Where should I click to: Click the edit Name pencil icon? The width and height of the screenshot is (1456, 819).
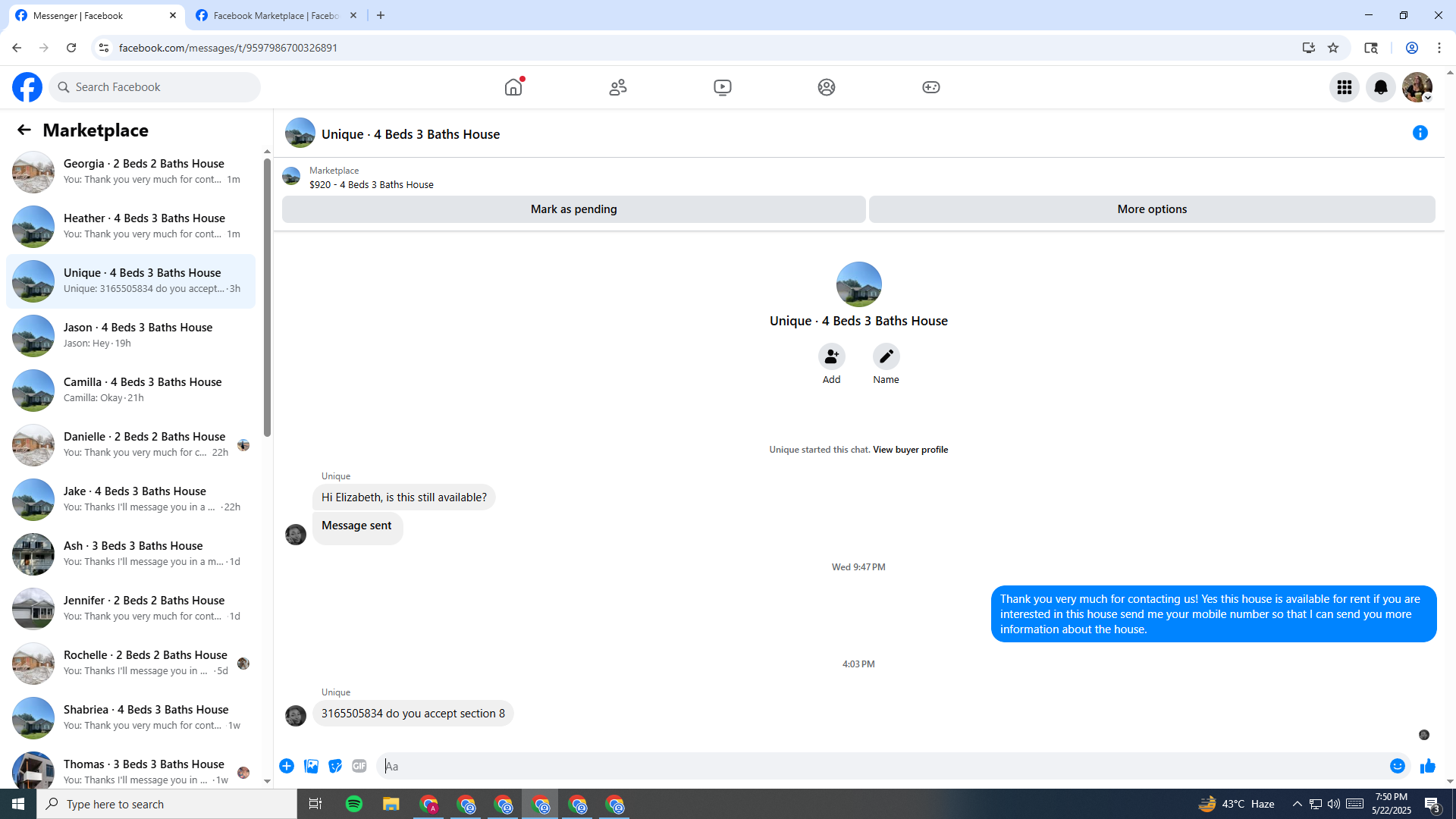pos(886,356)
